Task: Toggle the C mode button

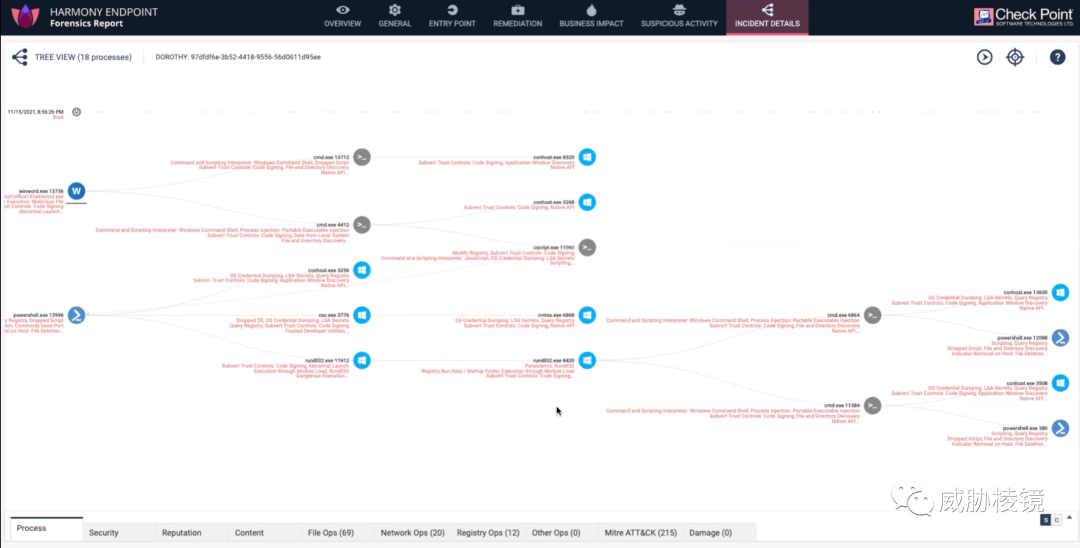Action: coord(1055,520)
